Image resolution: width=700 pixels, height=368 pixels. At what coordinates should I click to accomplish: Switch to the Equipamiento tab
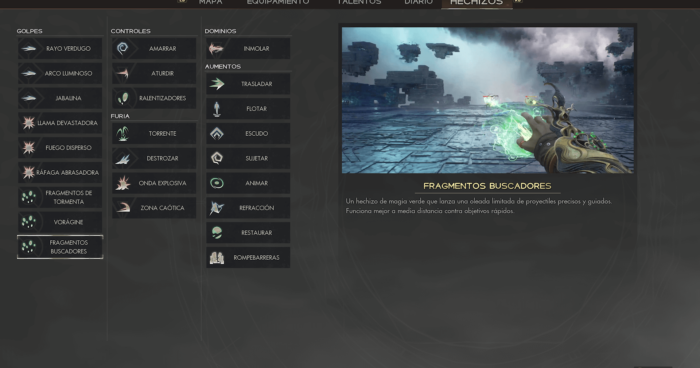(x=278, y=2)
